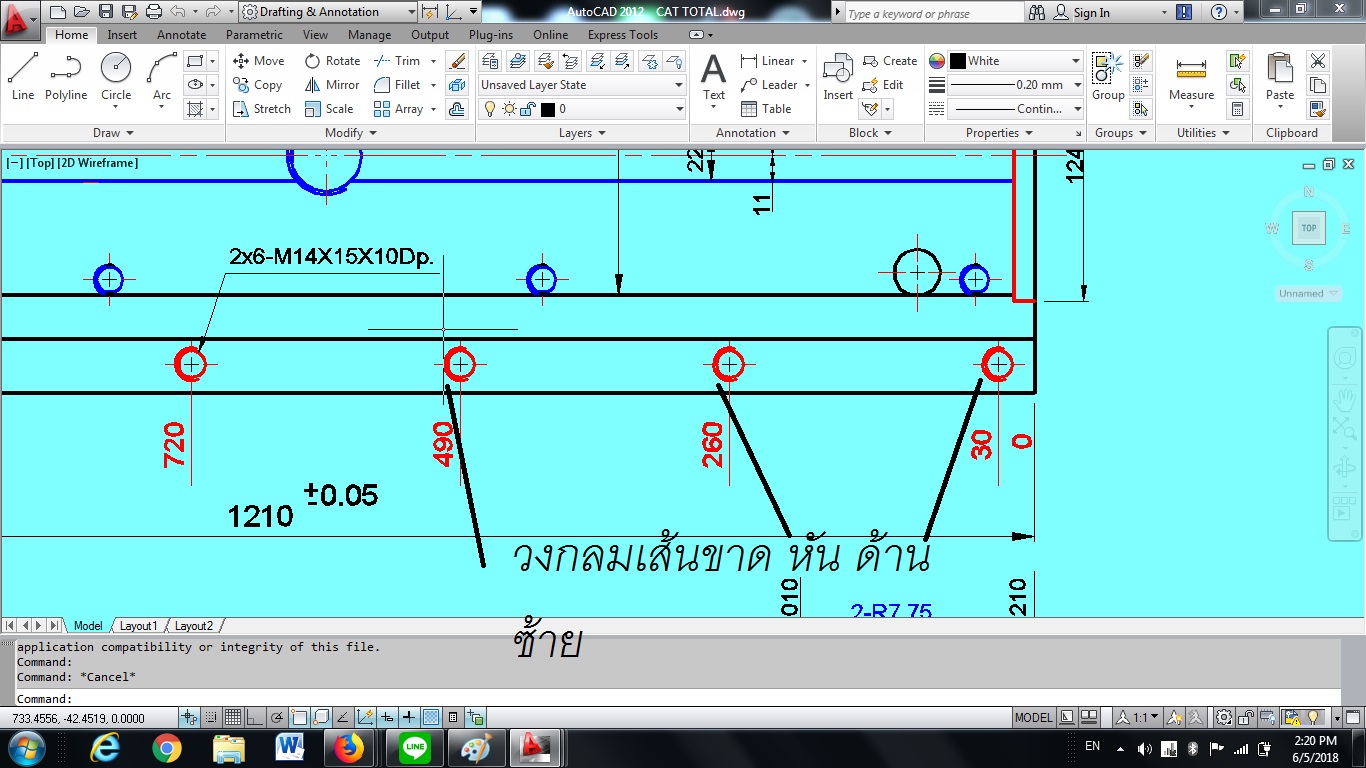
Task: Open the Unsaved Layer State dropdown
Action: pyautogui.click(x=582, y=85)
